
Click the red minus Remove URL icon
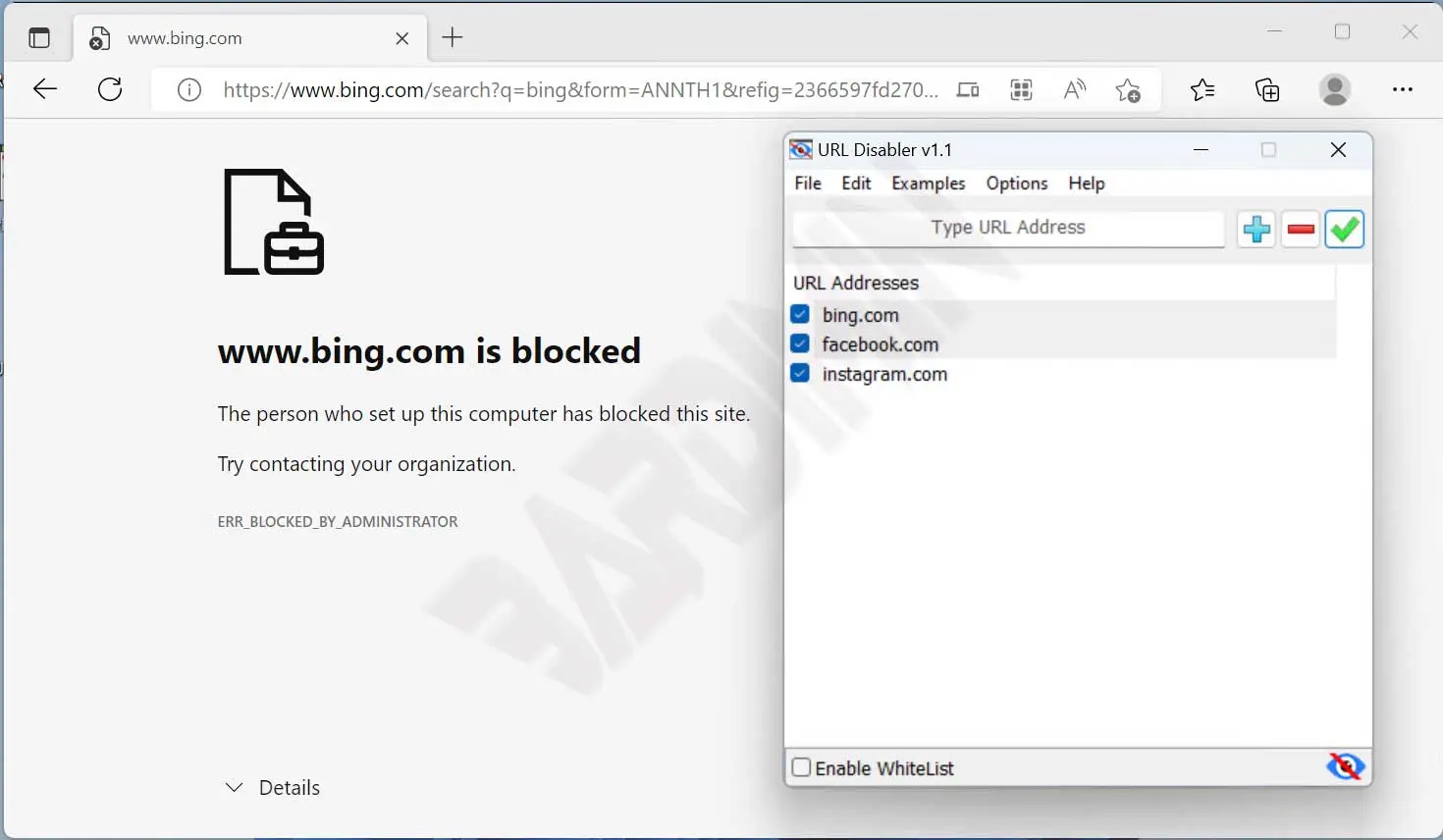click(x=1300, y=230)
